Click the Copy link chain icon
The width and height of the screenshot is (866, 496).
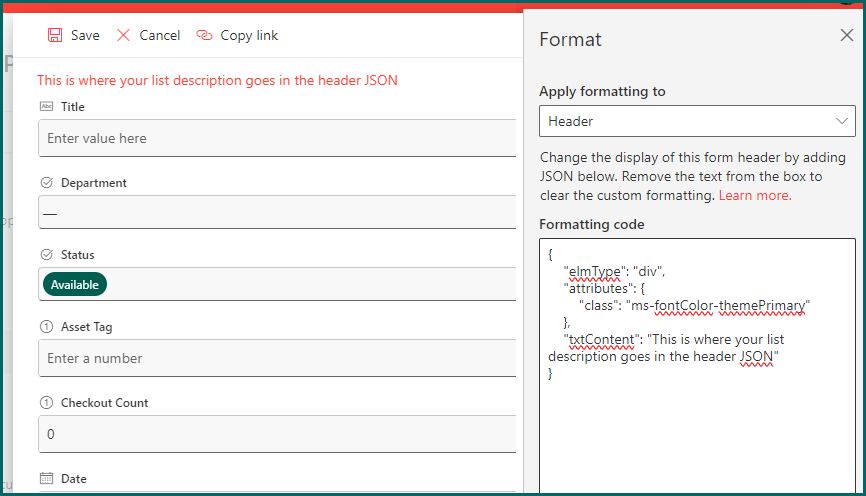[204, 35]
